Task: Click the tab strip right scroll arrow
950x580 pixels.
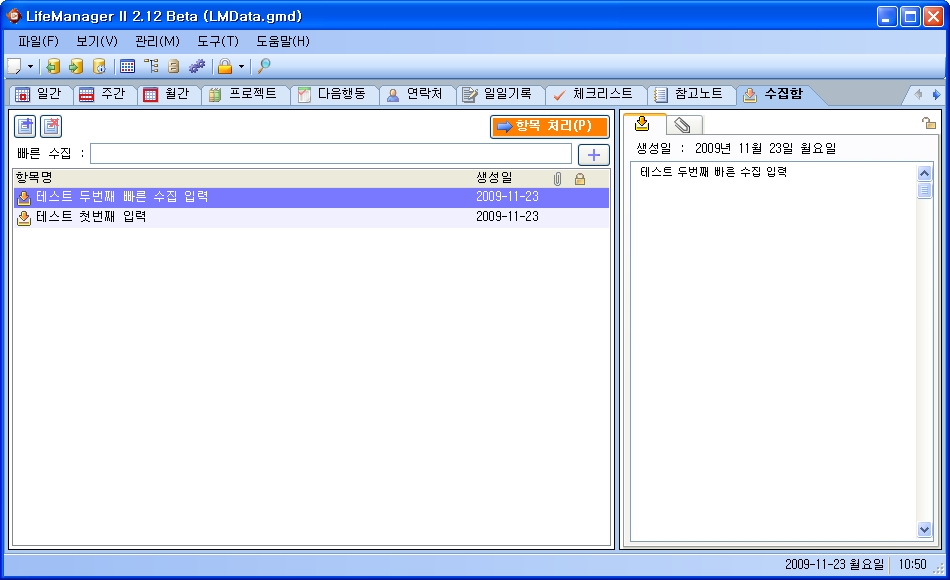Action: pos(936,94)
